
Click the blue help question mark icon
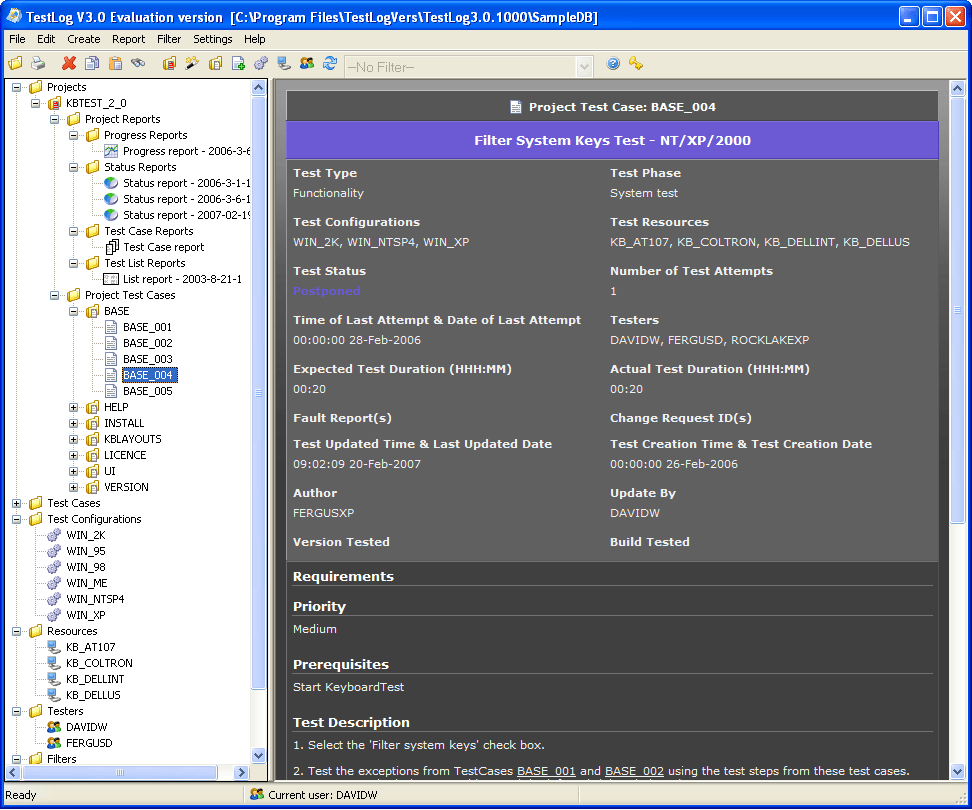click(x=613, y=63)
